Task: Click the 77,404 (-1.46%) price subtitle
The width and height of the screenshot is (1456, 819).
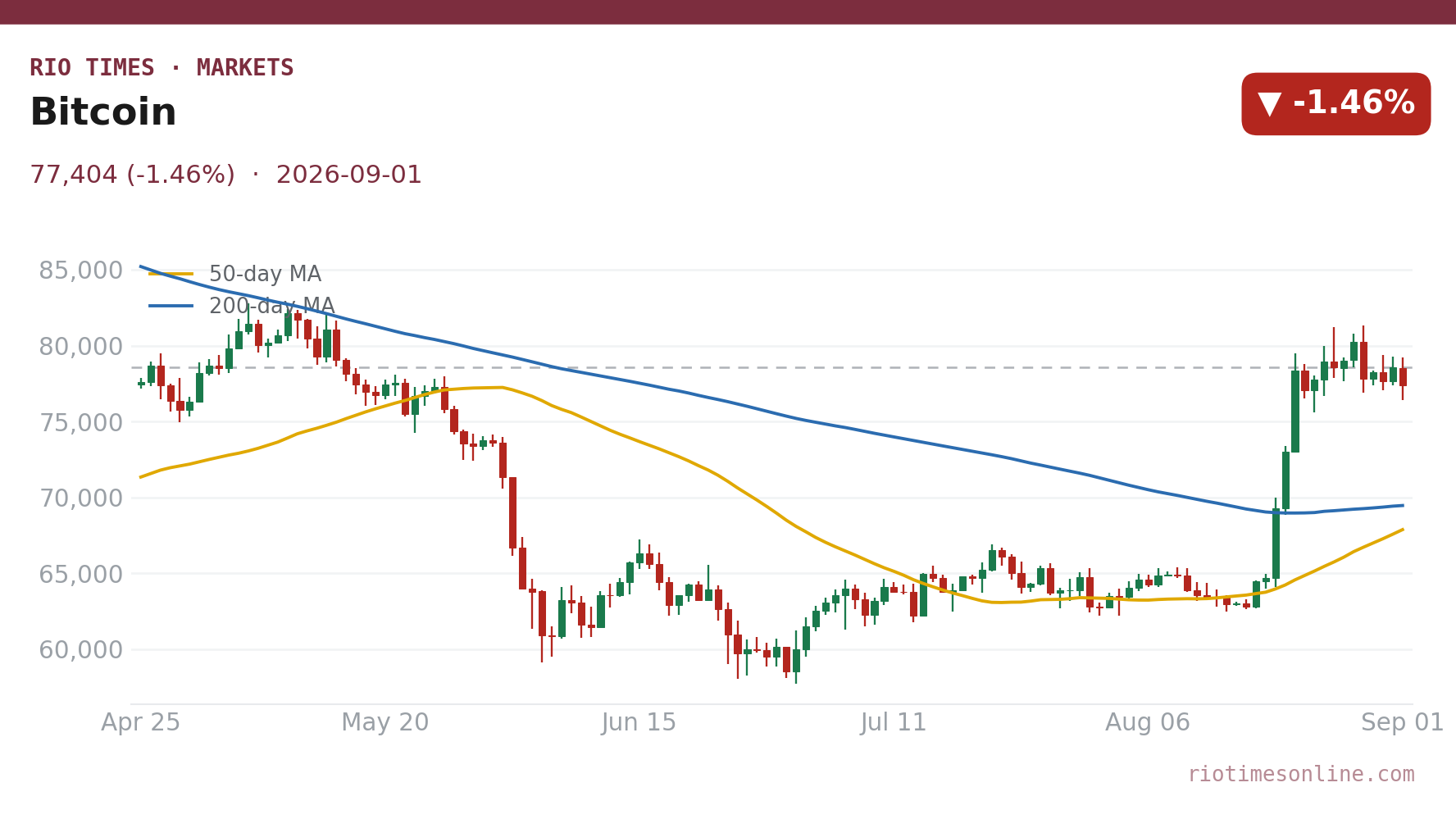Action: pyautogui.click(x=226, y=175)
